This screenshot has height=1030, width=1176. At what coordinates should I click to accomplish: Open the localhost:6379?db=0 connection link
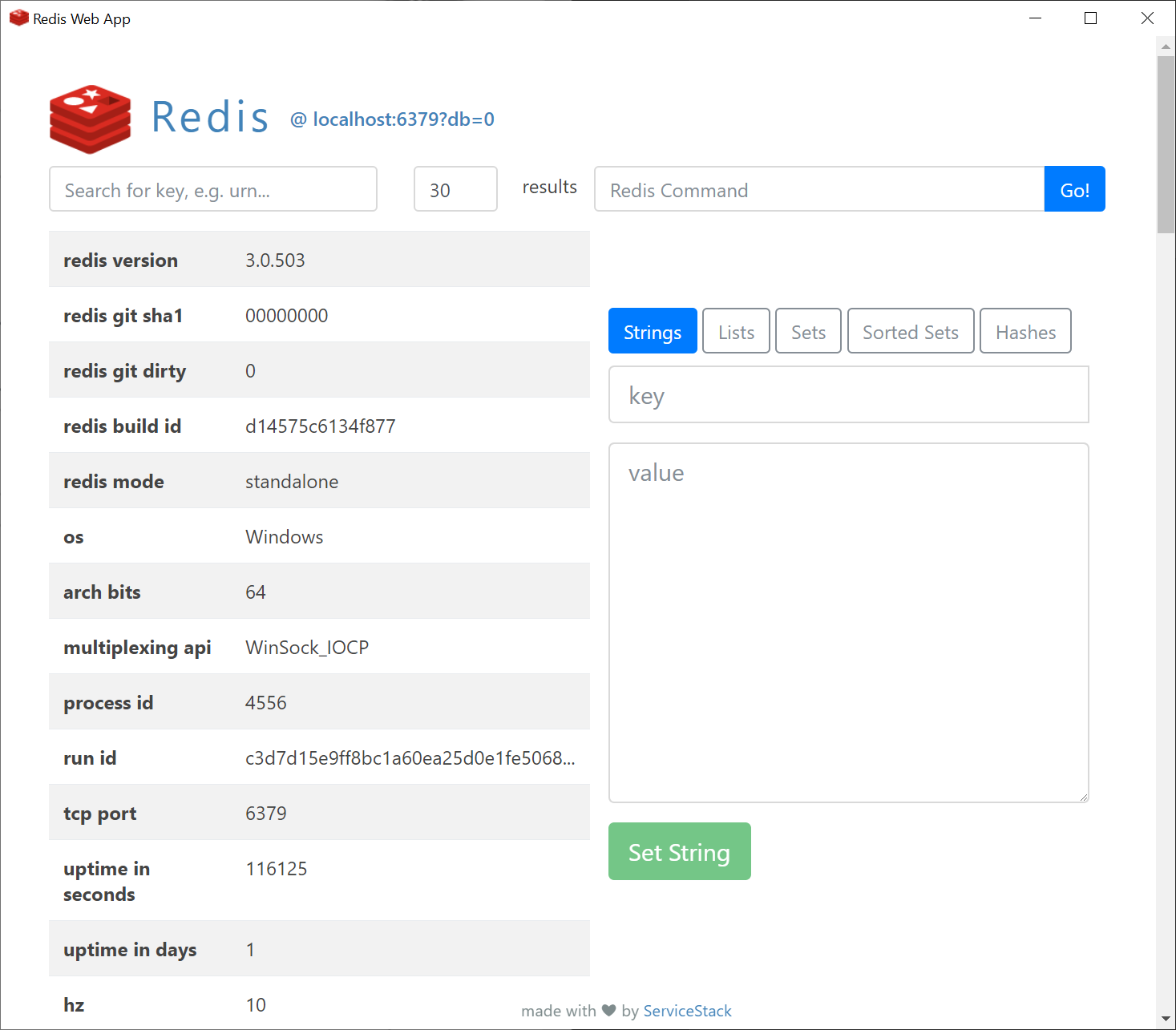pyautogui.click(x=392, y=119)
